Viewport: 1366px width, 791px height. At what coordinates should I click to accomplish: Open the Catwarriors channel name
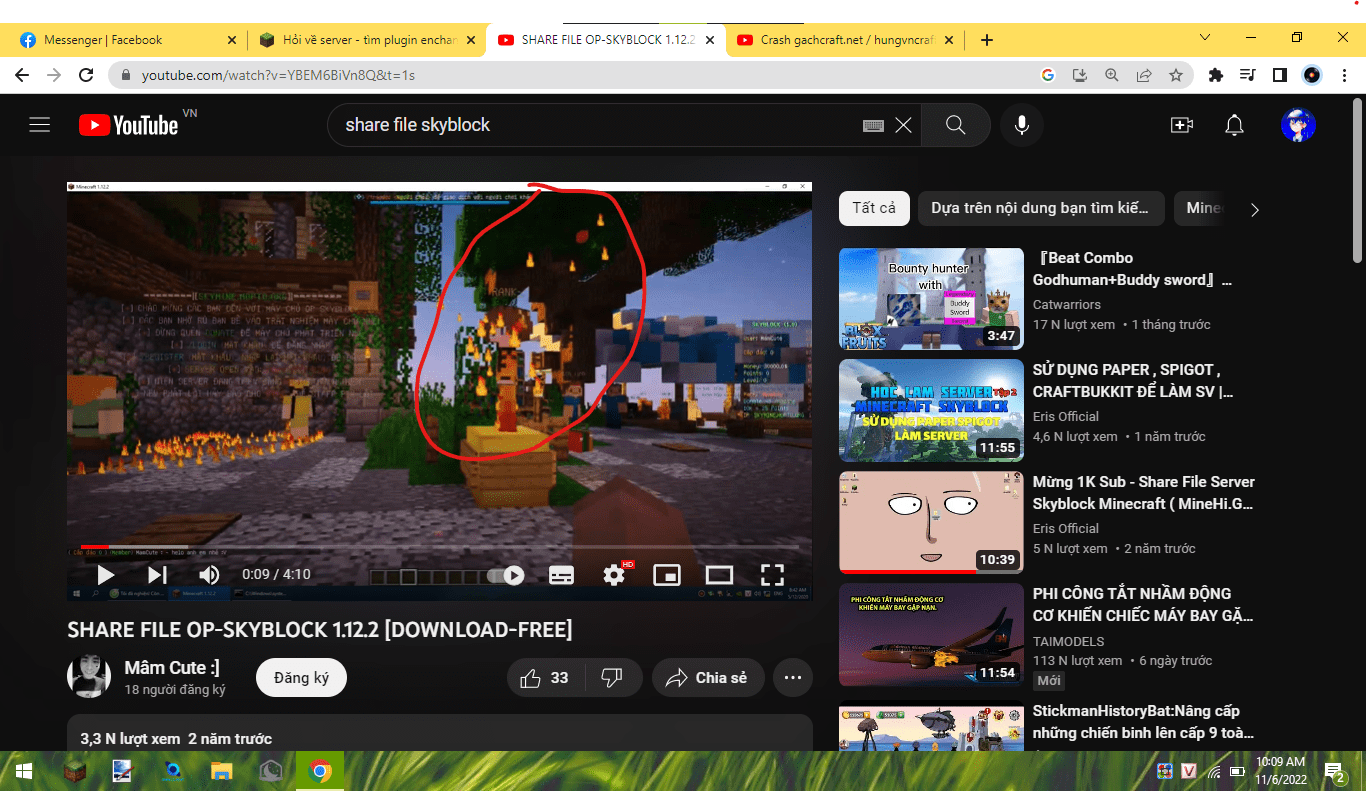(x=1067, y=304)
